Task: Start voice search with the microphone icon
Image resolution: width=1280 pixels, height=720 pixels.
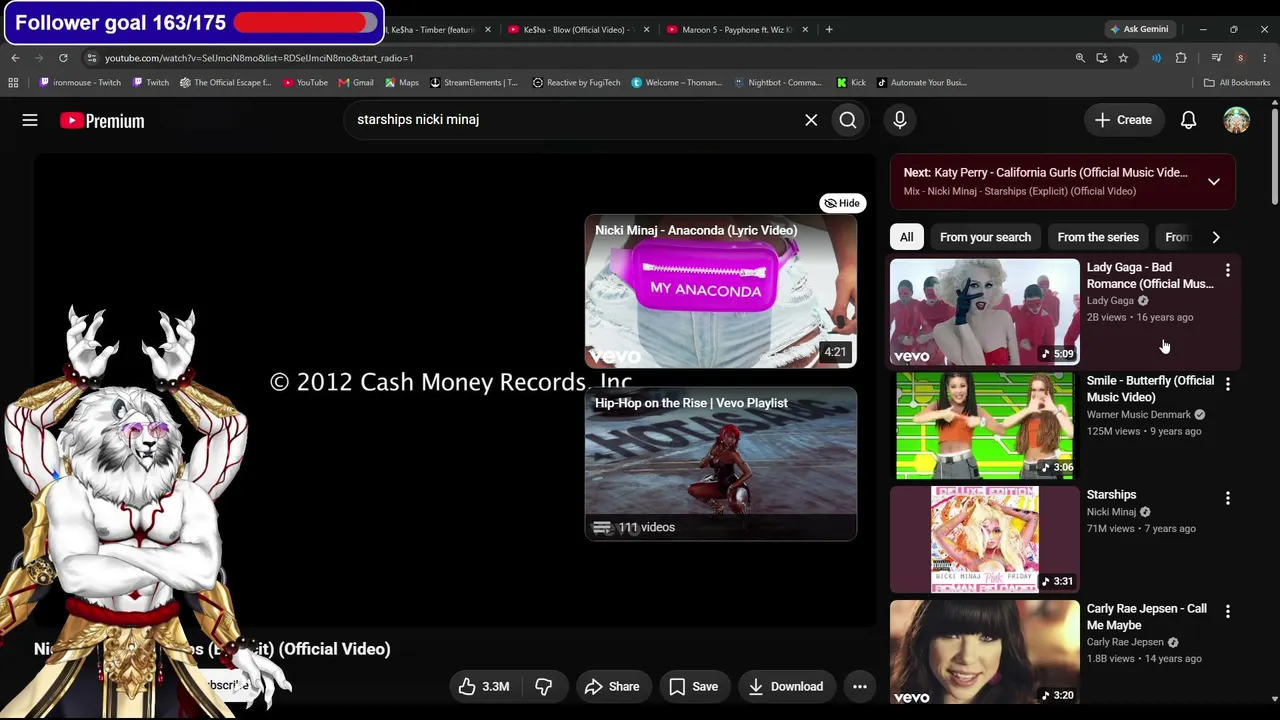Action: (x=900, y=120)
